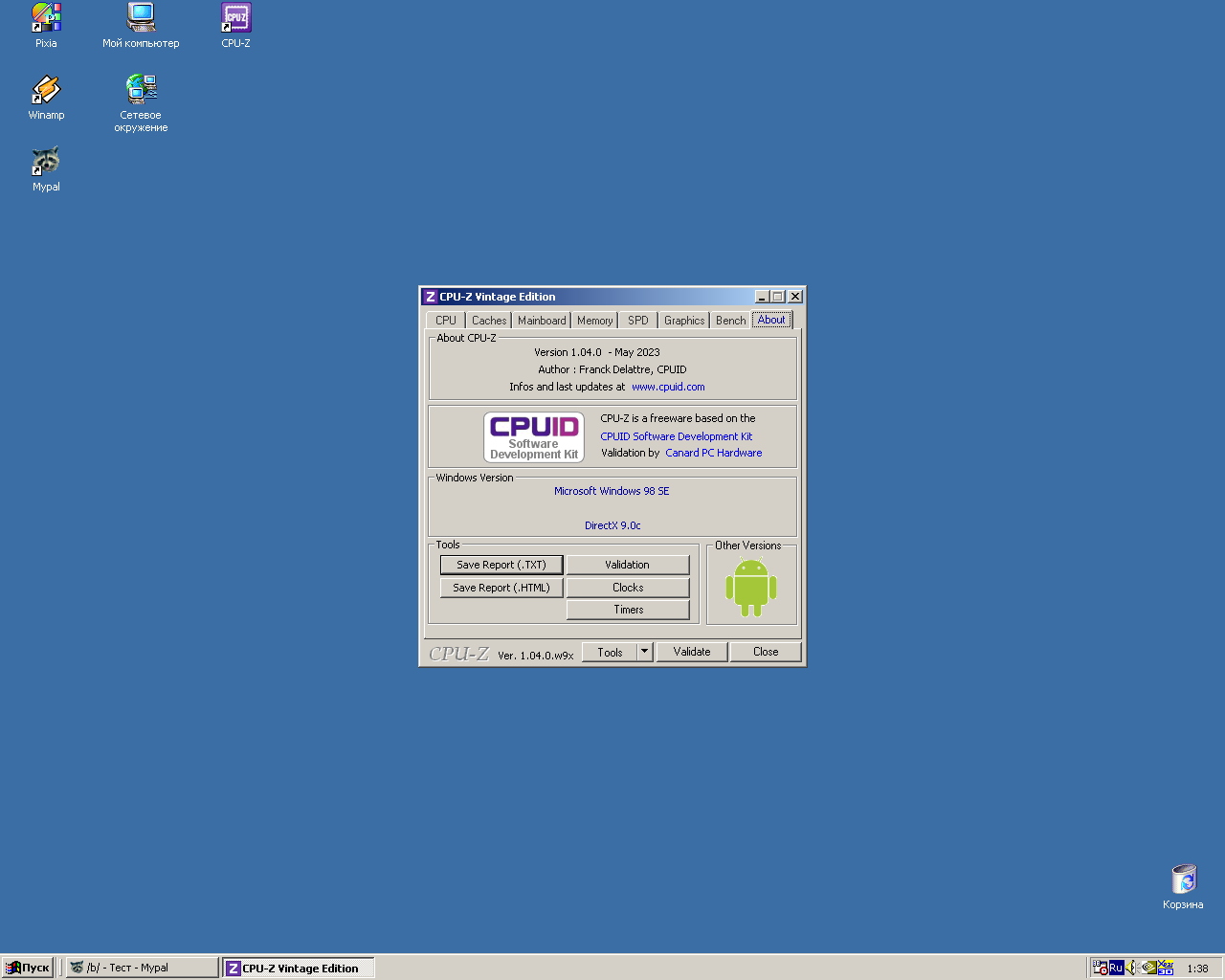Open the Clocks tool
Image resolution: width=1225 pixels, height=980 pixels.
[x=628, y=588]
